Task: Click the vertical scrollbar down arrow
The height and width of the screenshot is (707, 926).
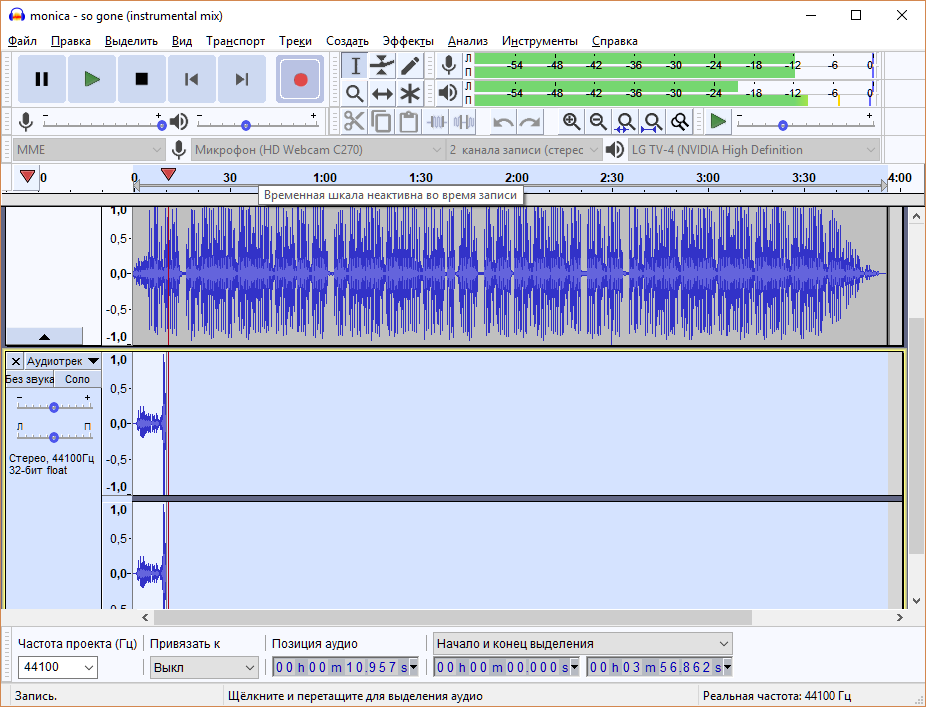Action: coord(917,601)
